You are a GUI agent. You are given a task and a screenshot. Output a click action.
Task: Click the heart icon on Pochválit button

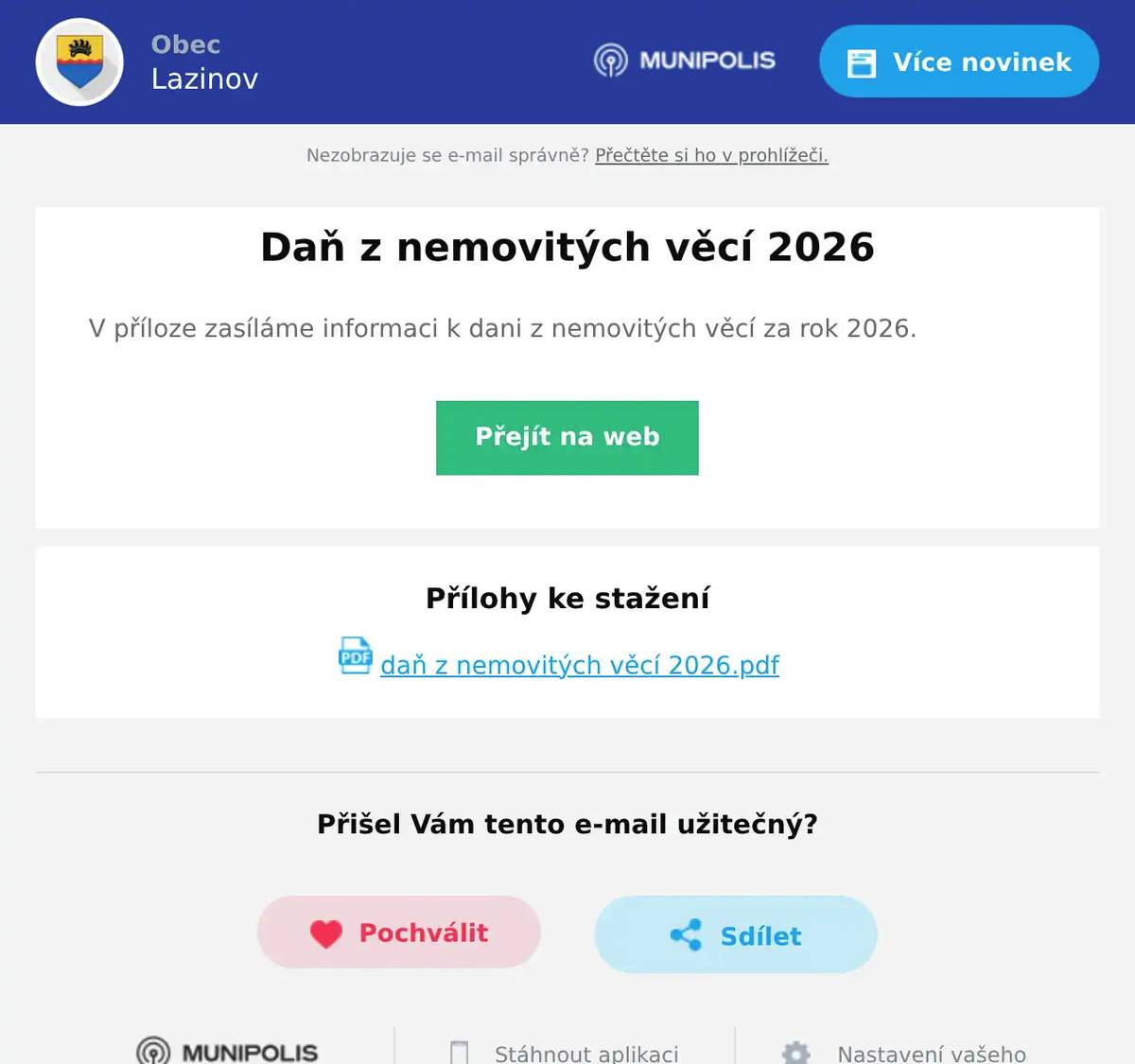326,932
